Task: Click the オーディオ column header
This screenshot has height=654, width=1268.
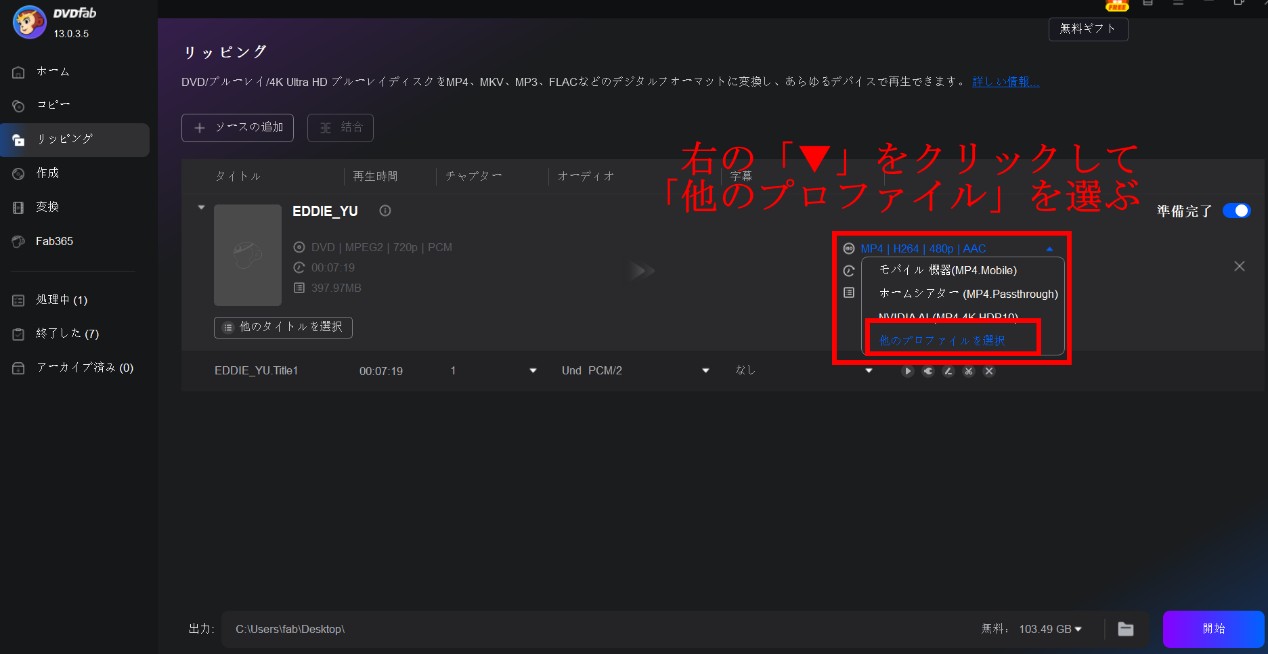Action: pos(586,176)
